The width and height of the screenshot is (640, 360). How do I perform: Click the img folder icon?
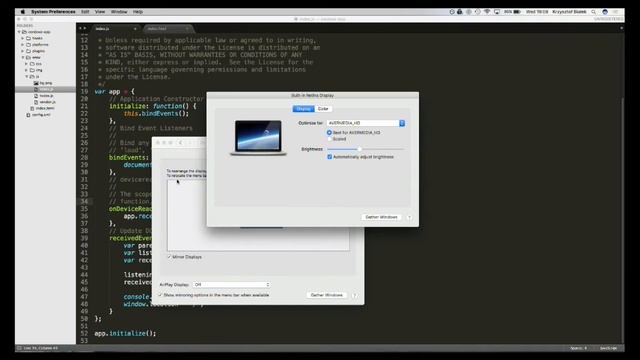click(x=32, y=70)
